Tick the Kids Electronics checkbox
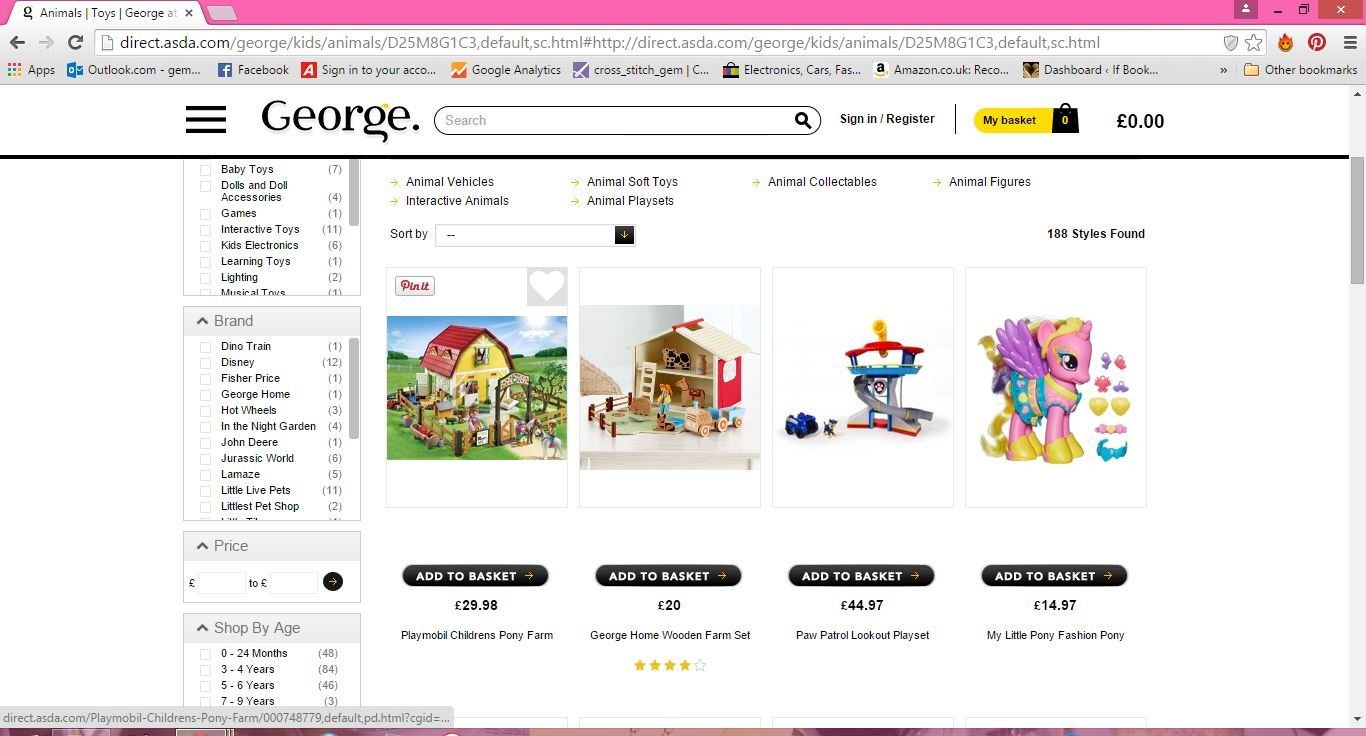The height and width of the screenshot is (736, 1366). click(x=206, y=246)
